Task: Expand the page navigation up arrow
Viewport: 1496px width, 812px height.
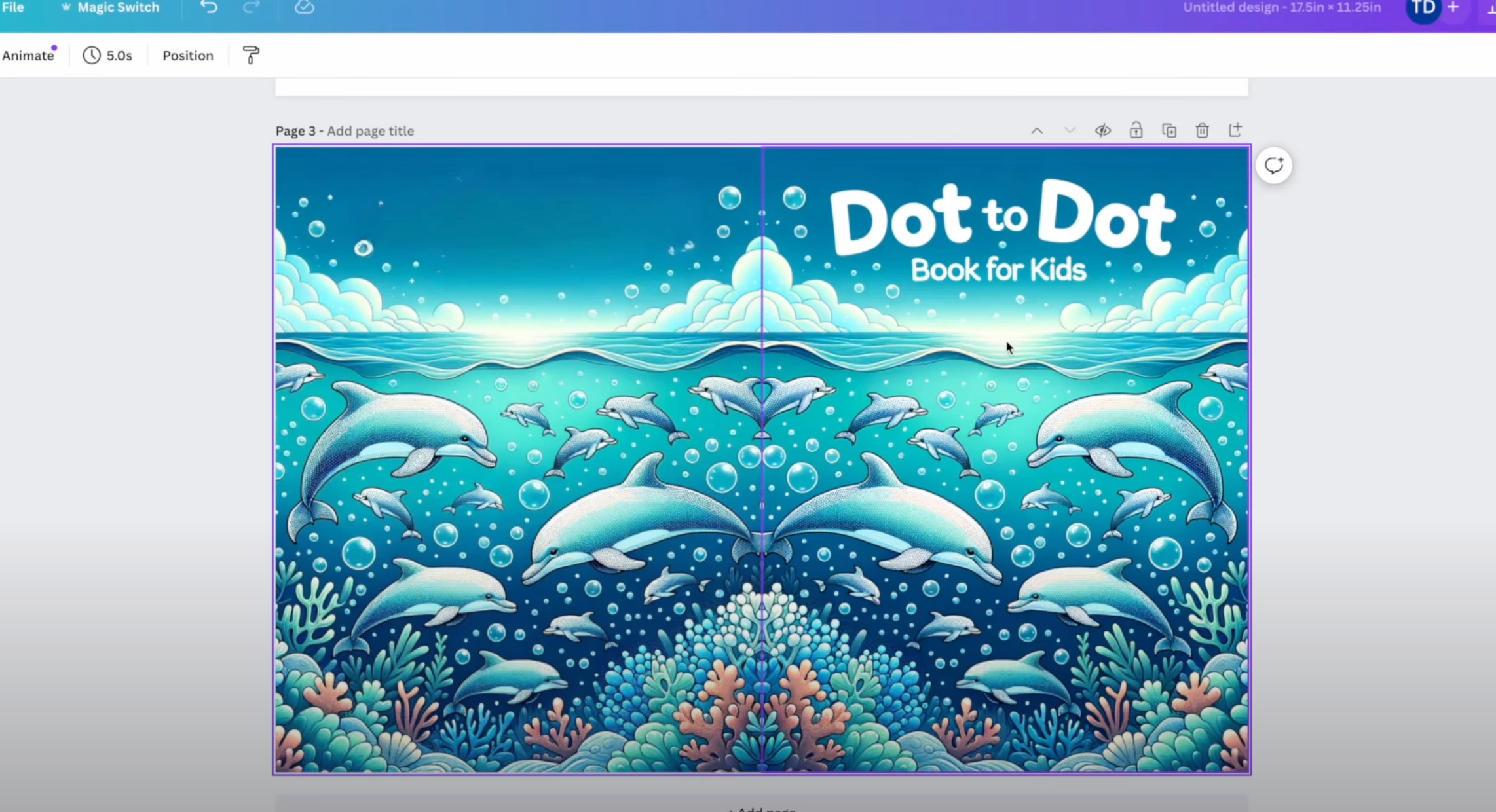Action: pos(1037,130)
